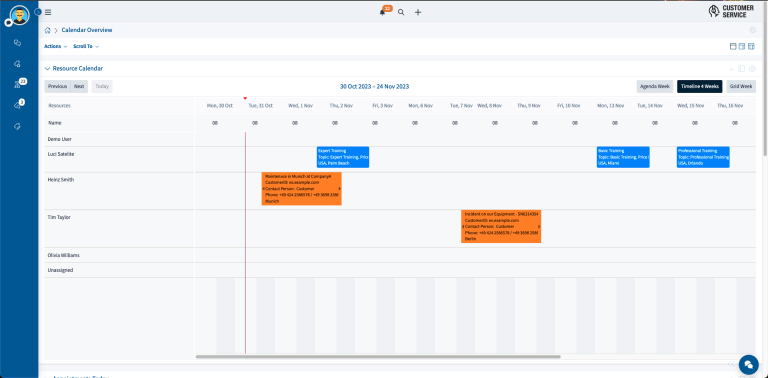Click the horizontal timeline scrollbar

point(378,356)
